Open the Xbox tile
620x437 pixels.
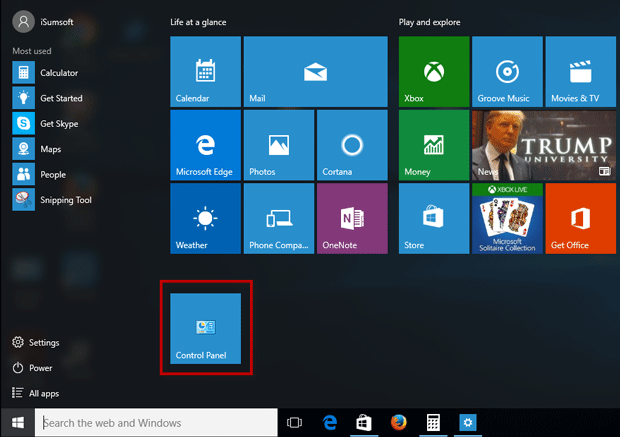[434, 72]
